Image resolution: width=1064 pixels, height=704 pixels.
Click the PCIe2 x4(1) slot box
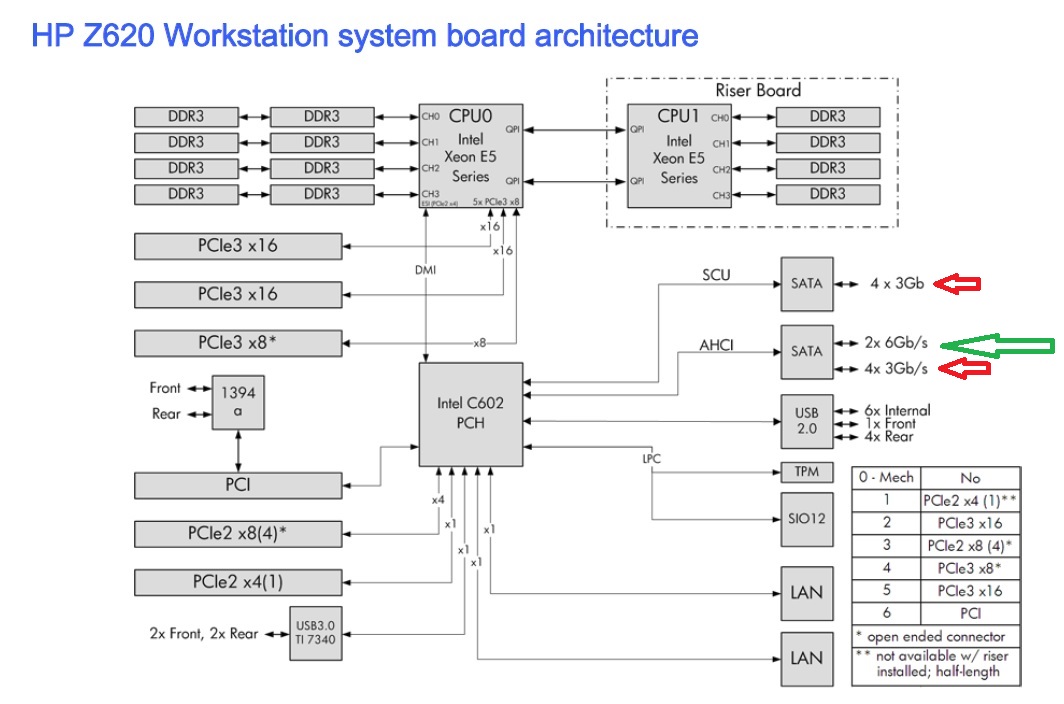(238, 582)
